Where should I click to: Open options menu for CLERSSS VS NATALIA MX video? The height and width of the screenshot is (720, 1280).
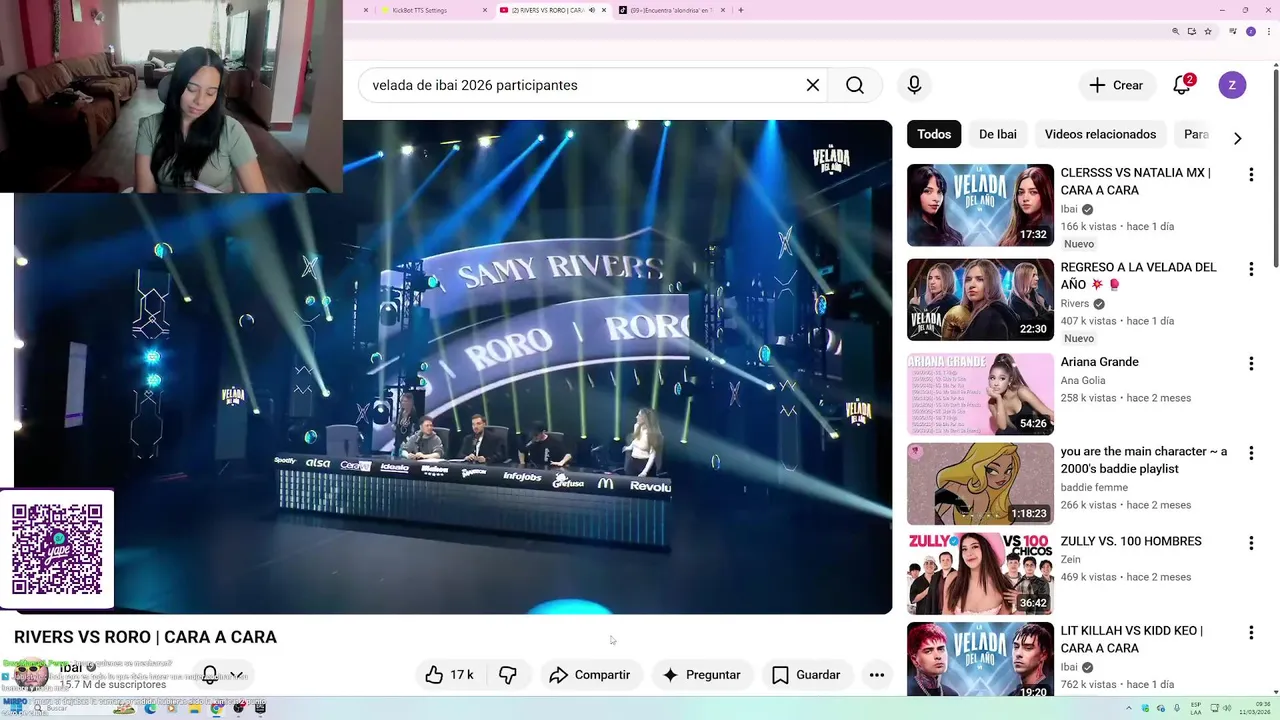pyautogui.click(x=1251, y=175)
